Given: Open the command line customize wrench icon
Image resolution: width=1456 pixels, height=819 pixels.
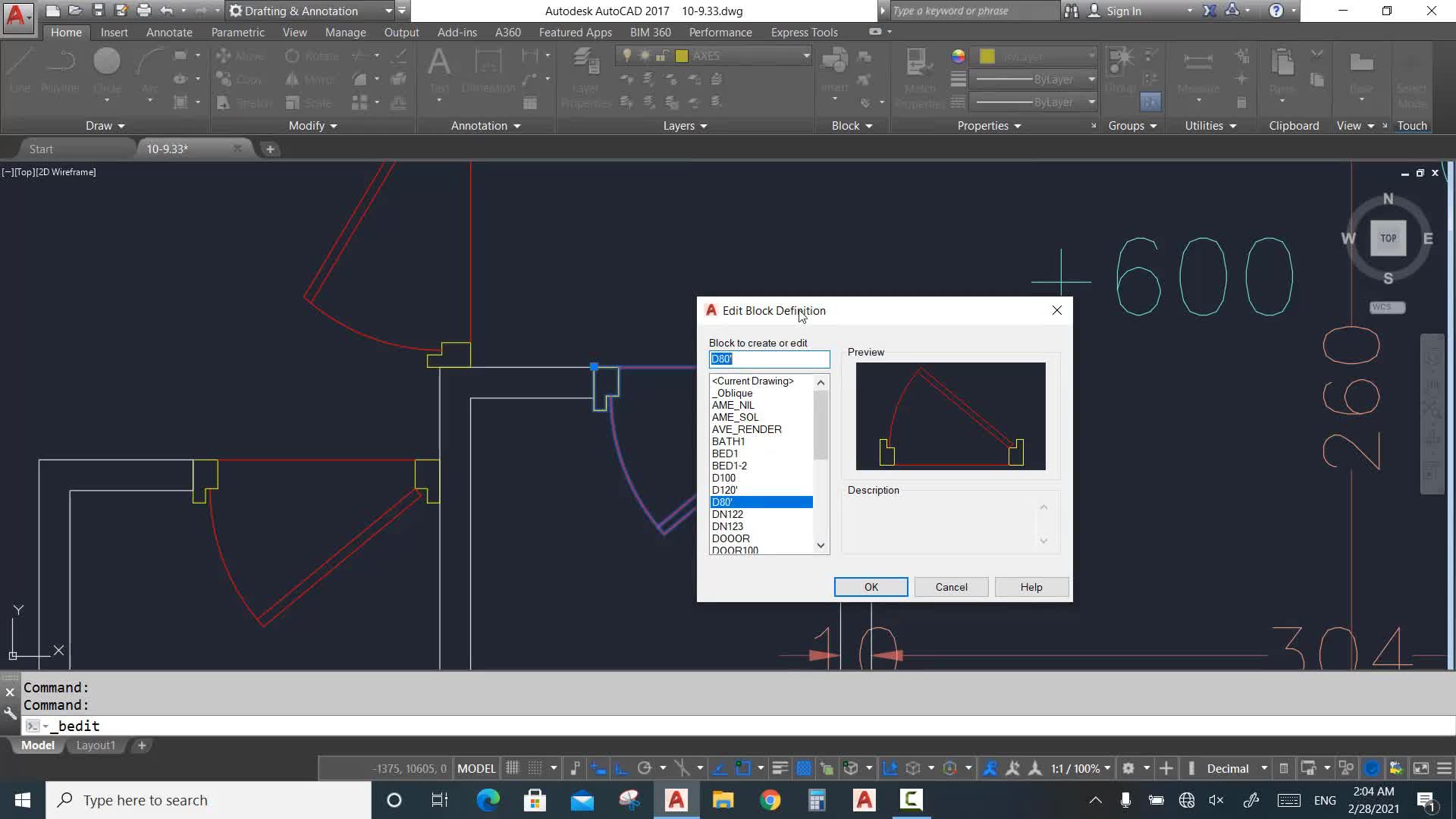Looking at the screenshot, I should coord(10,713).
